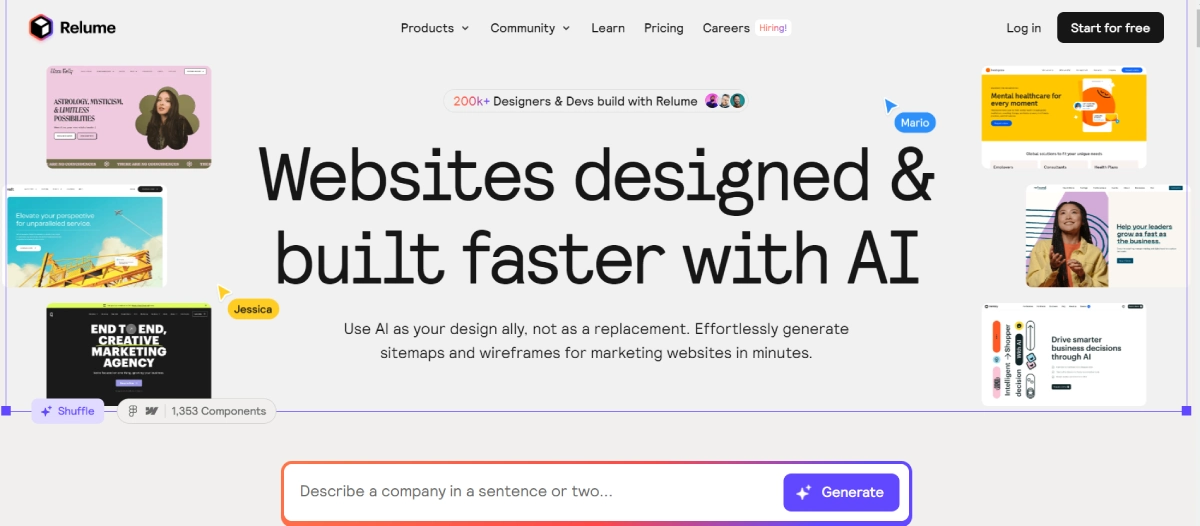Click the sparkle icon in Shuffle badge
Screen dimensions: 1200x526
click(46, 411)
